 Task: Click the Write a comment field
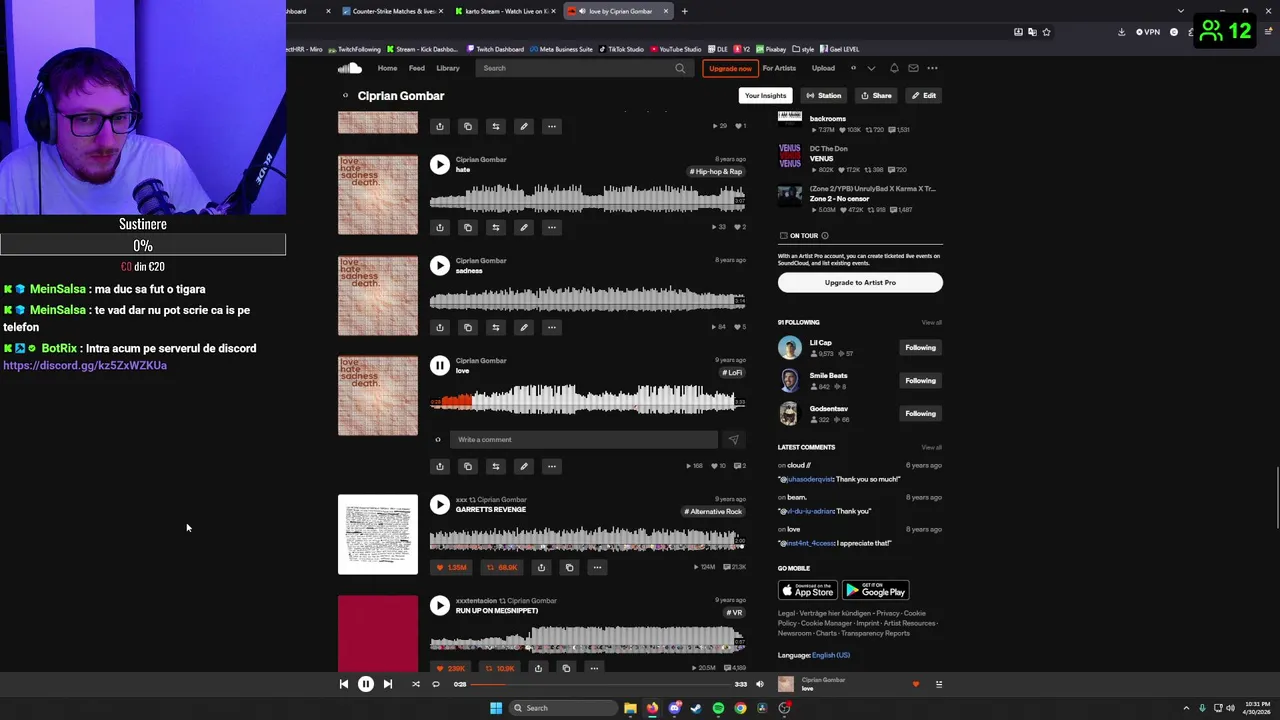tap(583, 440)
